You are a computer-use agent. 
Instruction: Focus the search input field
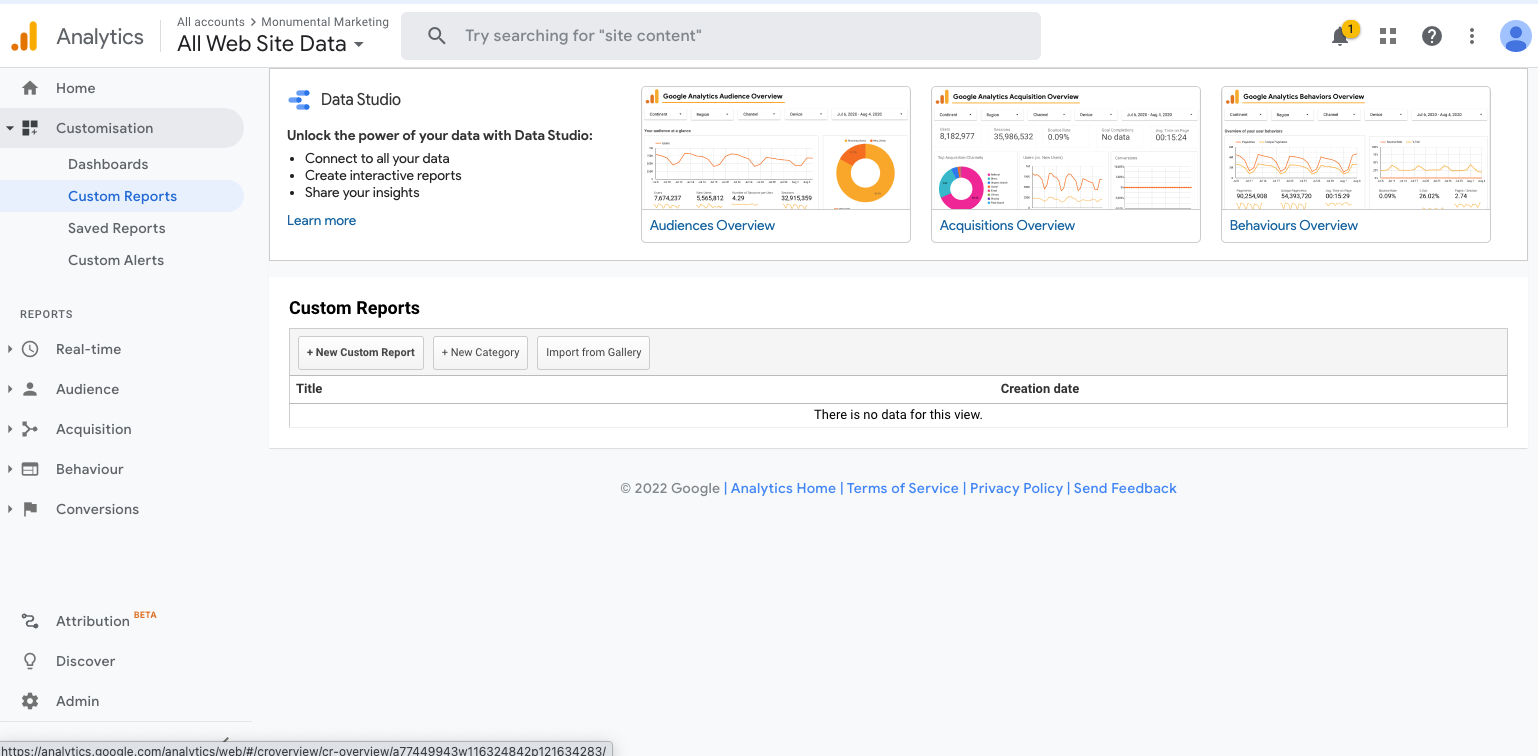click(x=720, y=36)
